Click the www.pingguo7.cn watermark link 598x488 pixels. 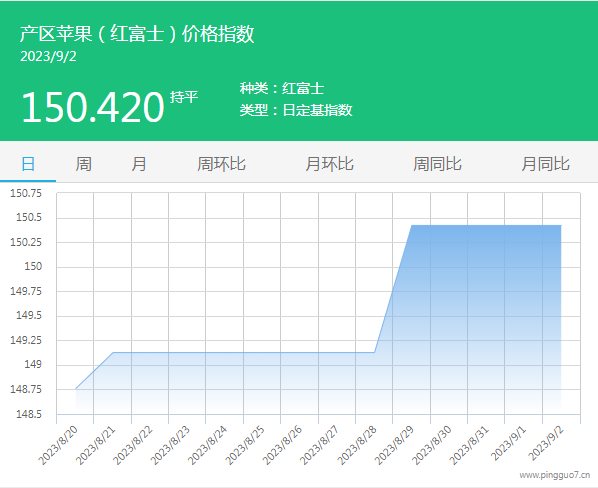click(555, 475)
